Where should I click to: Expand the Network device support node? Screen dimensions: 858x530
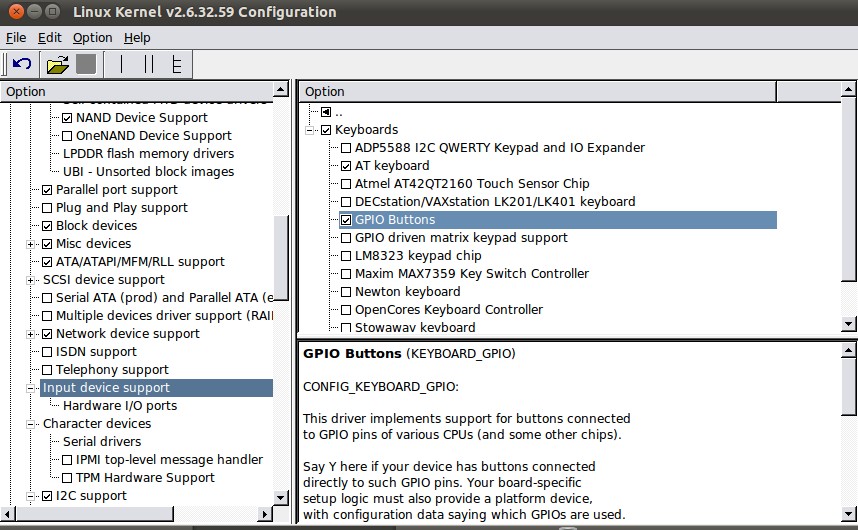coord(31,334)
